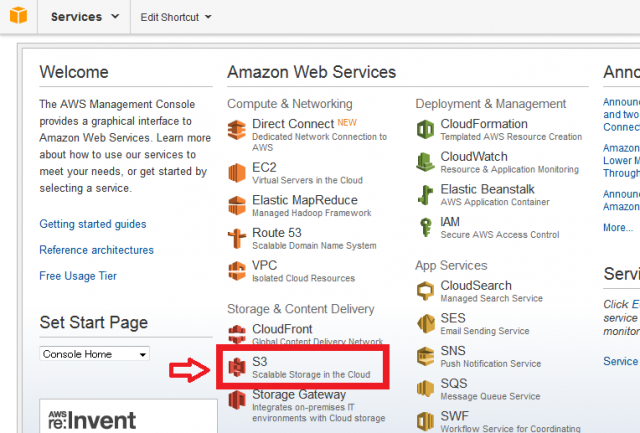Open Reference architectures link
The height and width of the screenshot is (433, 640).
(x=96, y=250)
